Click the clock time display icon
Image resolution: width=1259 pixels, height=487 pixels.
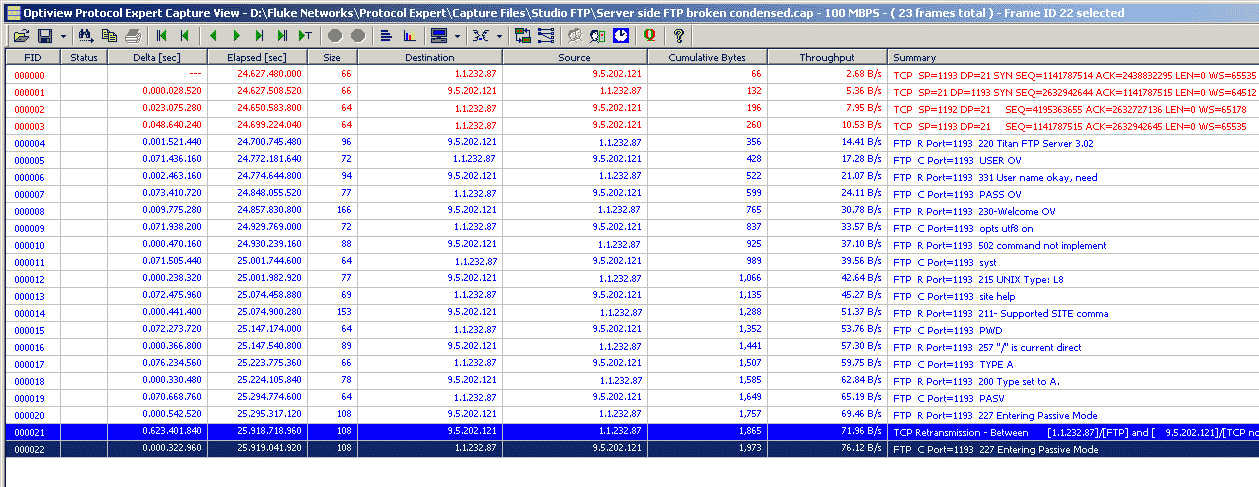[x=621, y=35]
